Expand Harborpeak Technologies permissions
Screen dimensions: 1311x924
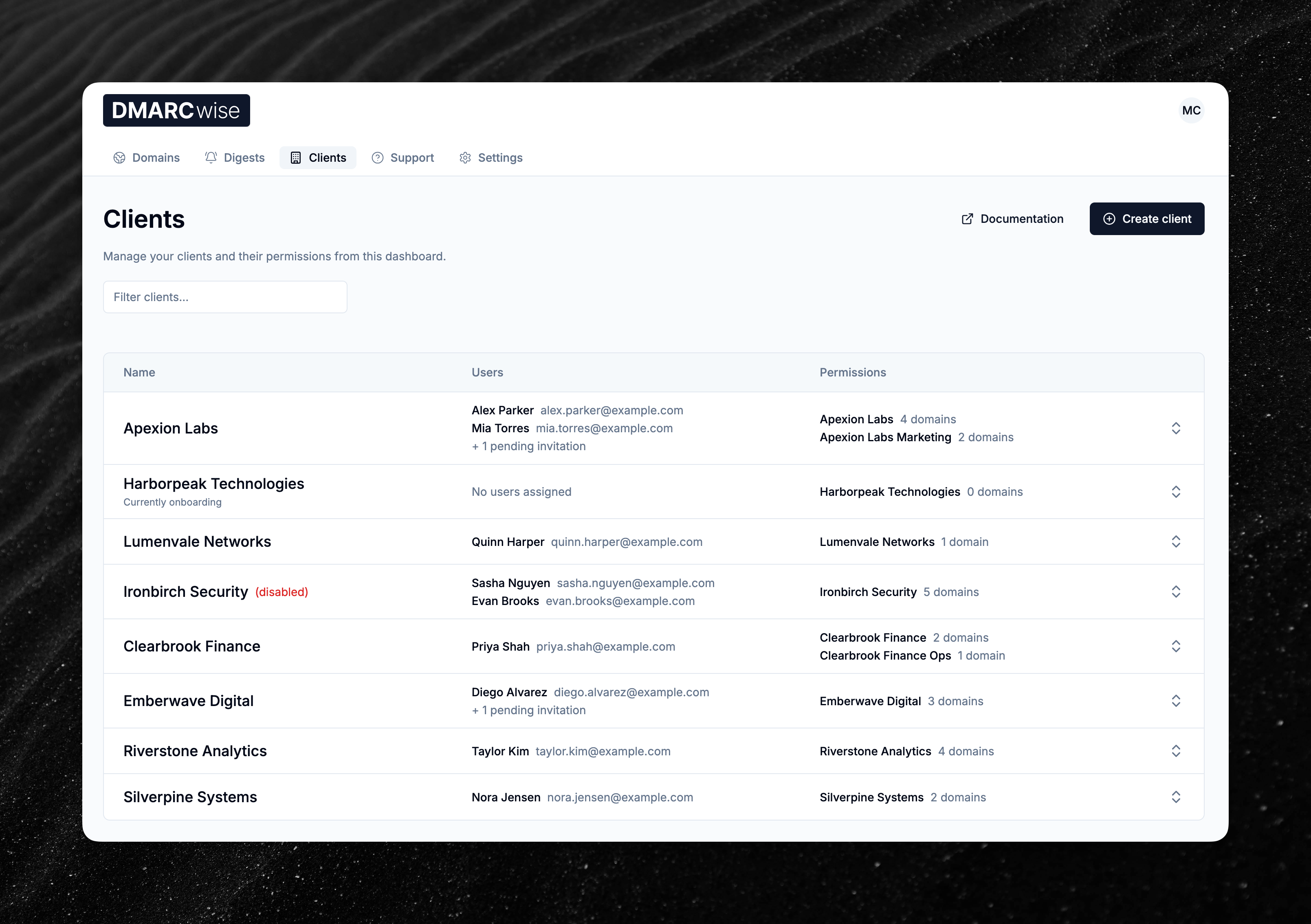[x=1176, y=491]
